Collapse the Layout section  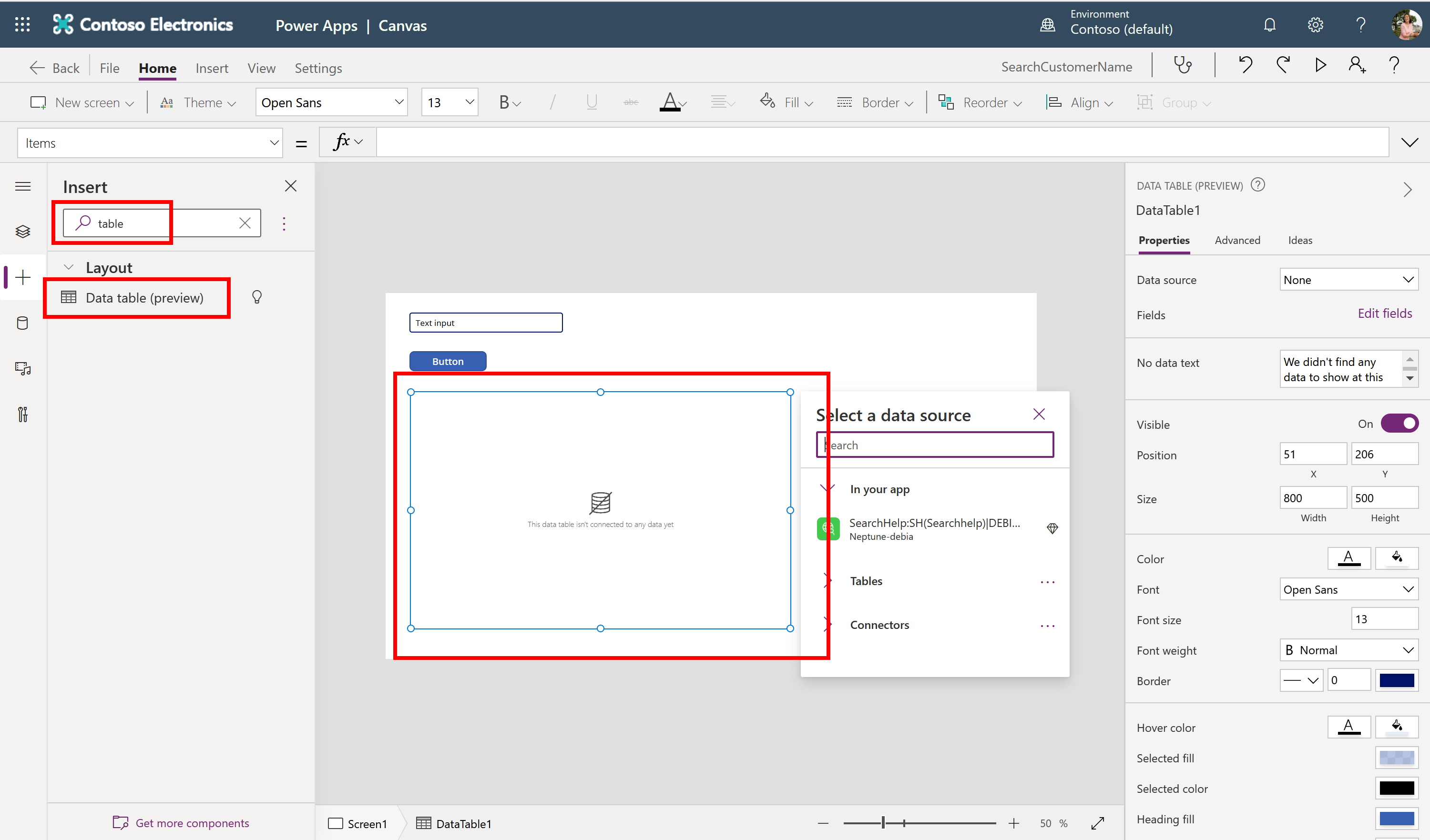69,267
